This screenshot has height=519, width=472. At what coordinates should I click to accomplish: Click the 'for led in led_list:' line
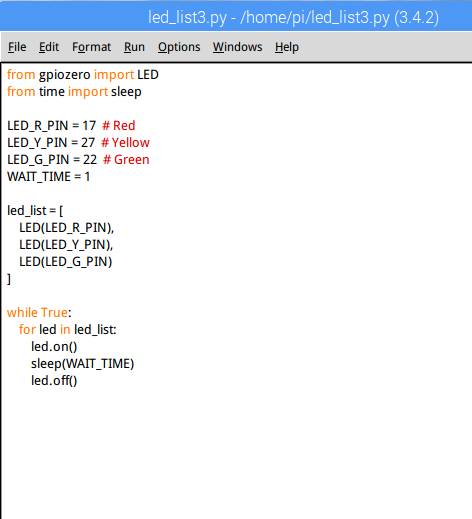coord(68,330)
